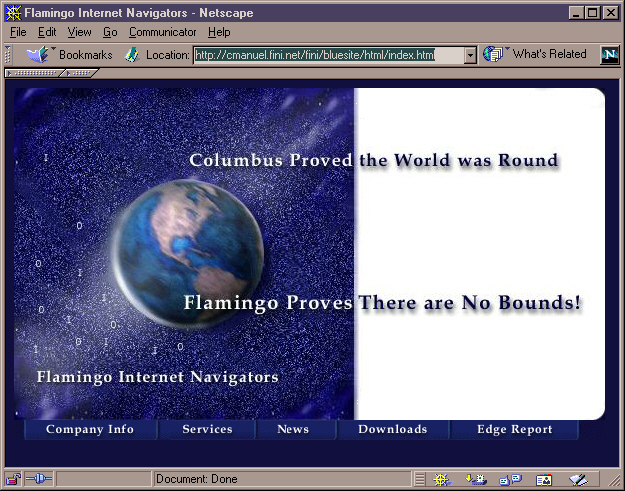Image resolution: width=625 pixels, height=491 pixels.
Task: Close the Netscape window
Action: pos(611,13)
